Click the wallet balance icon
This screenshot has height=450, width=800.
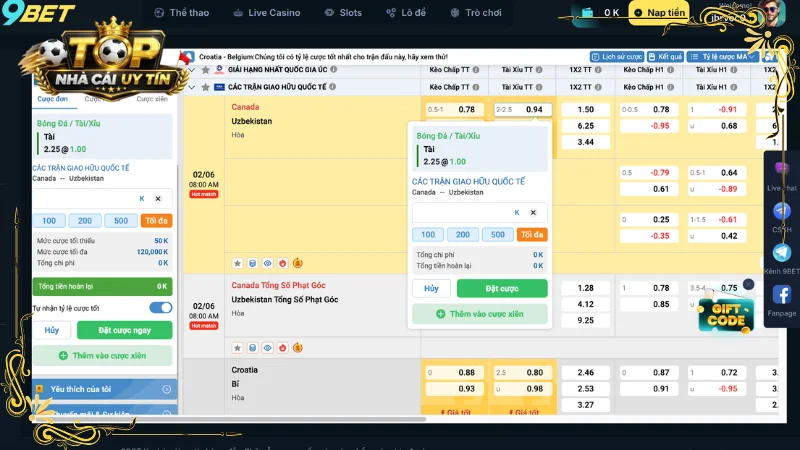tap(587, 13)
